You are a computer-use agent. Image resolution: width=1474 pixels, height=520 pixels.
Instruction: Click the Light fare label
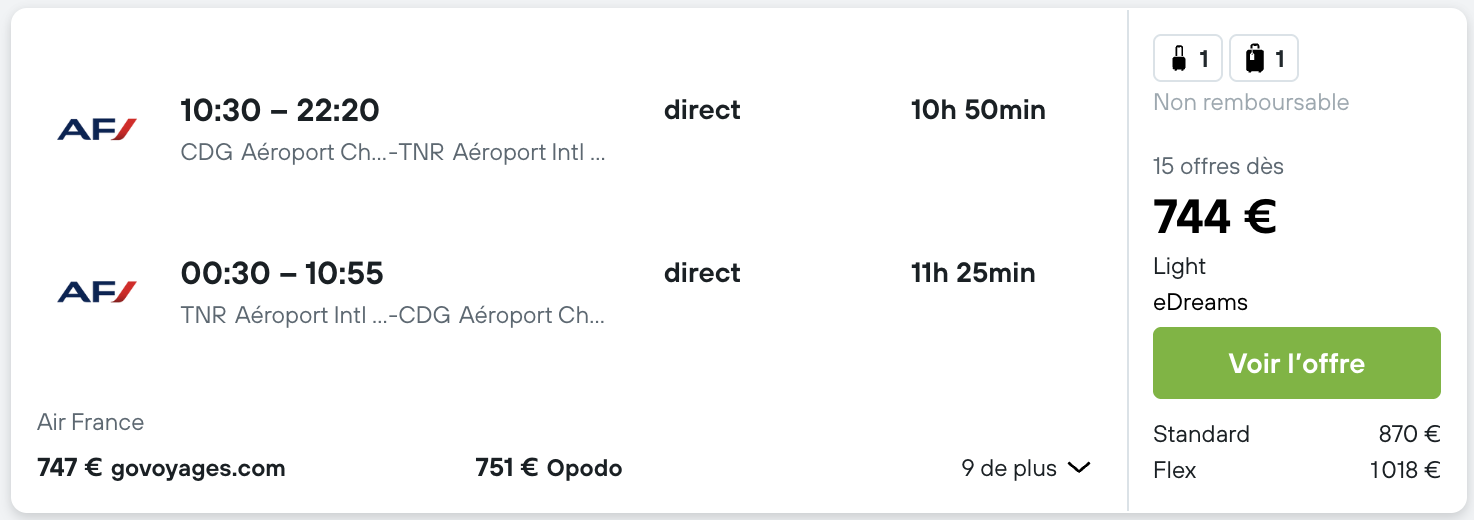(x=1179, y=267)
